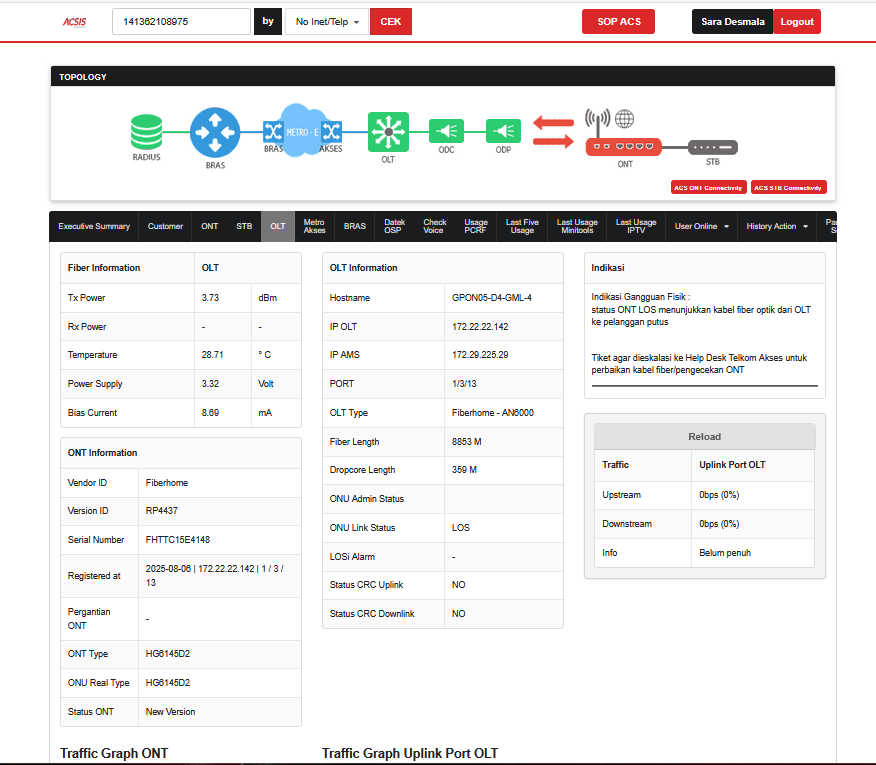Viewport: 876px width, 765px height.
Task: Click the Traffic Graph ONT heading
Action: pyautogui.click(x=114, y=753)
